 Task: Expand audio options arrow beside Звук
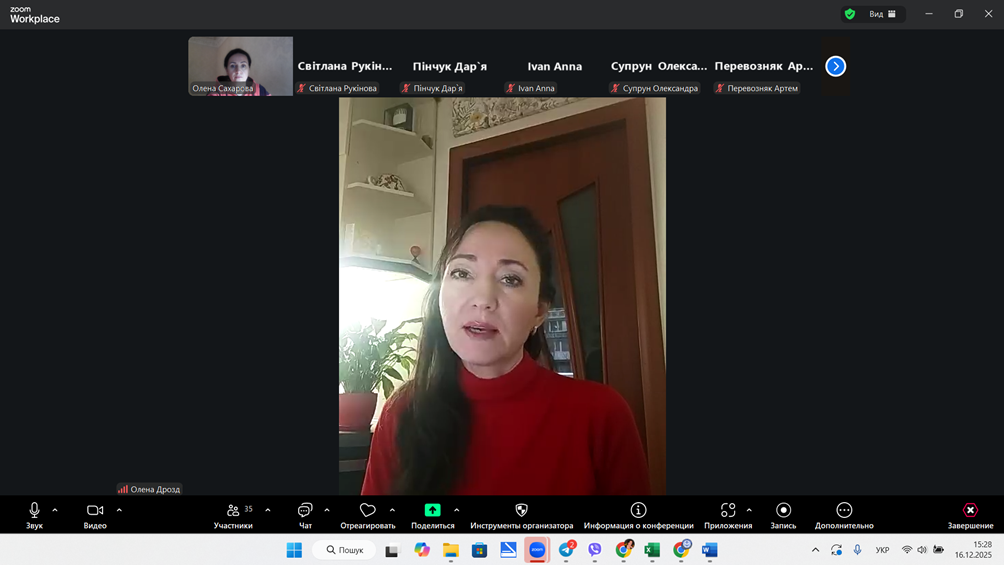coord(55,511)
